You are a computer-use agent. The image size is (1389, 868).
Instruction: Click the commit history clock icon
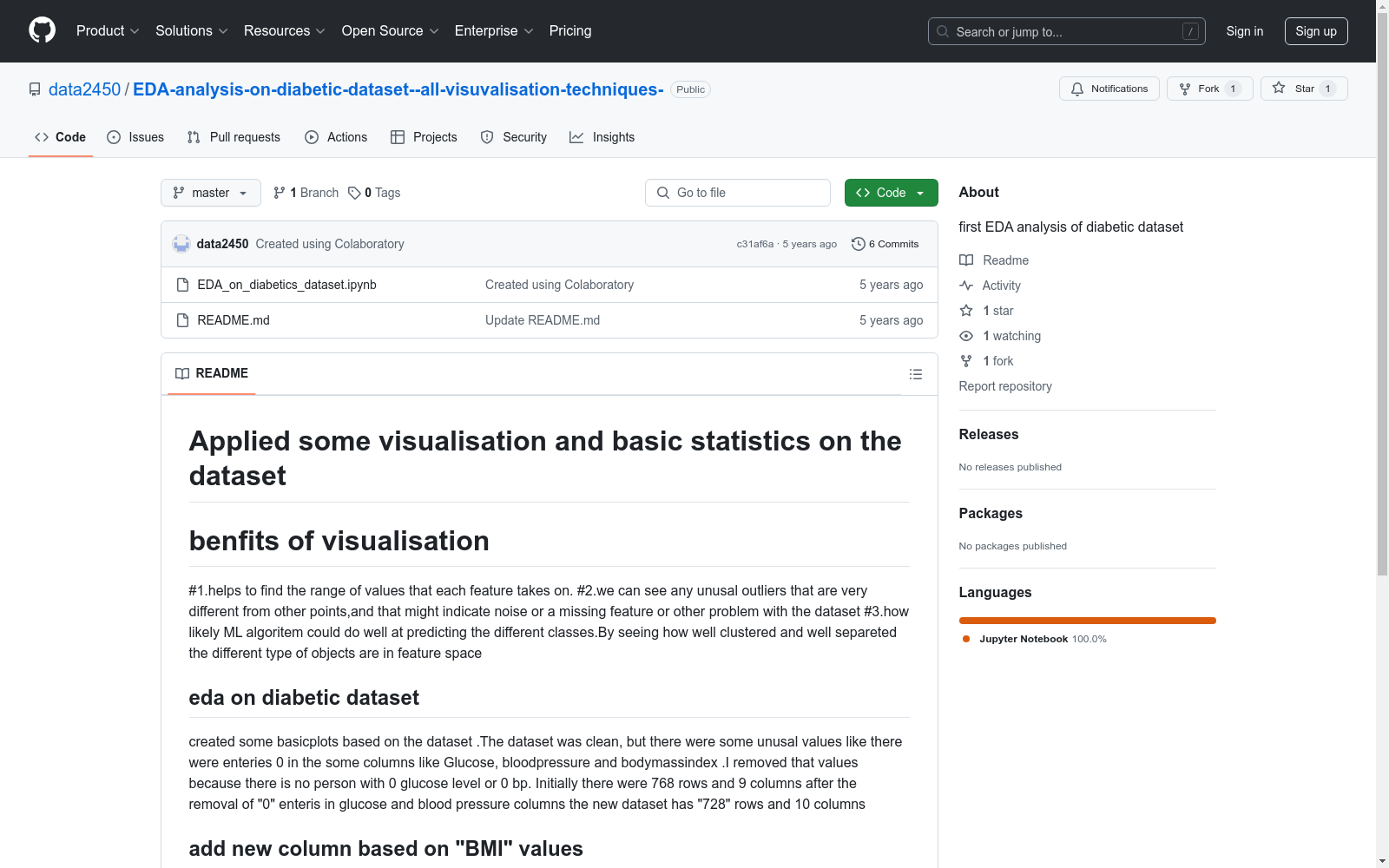(x=859, y=244)
